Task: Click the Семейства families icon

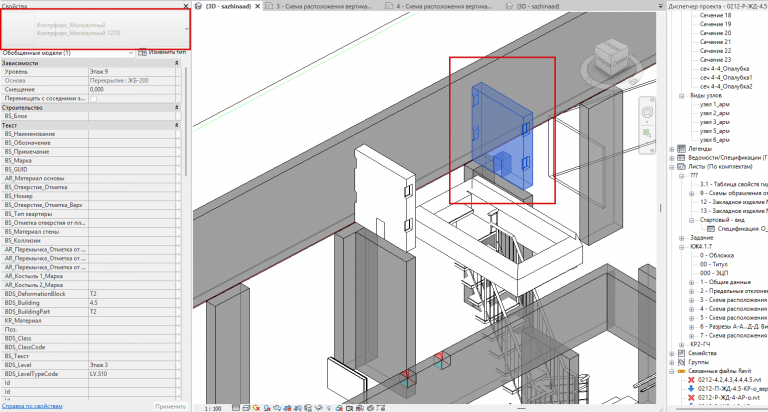Action: [681, 353]
